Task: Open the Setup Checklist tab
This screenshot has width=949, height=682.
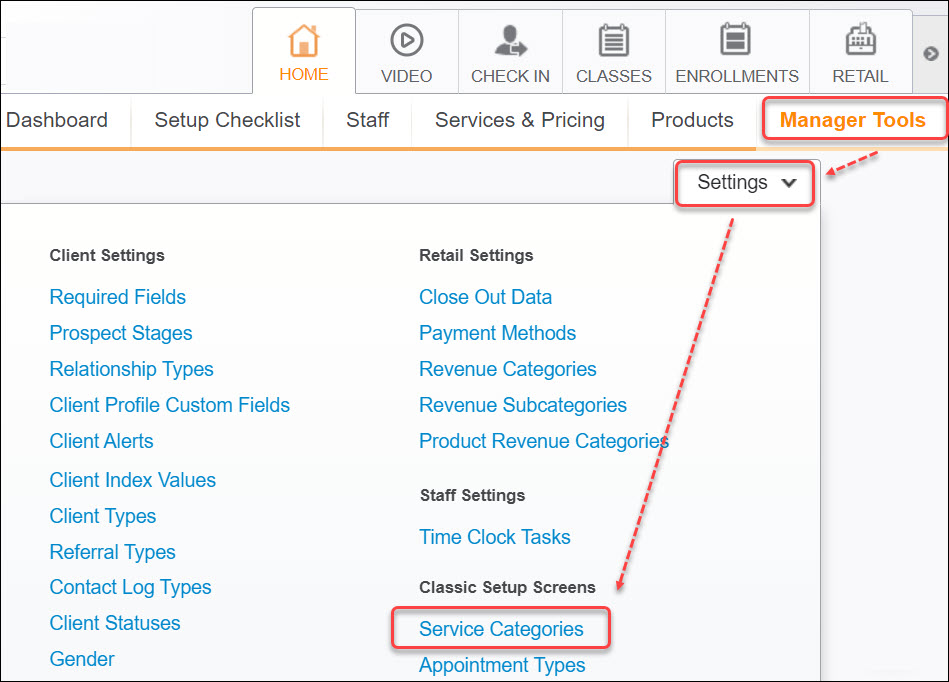Action: (226, 120)
